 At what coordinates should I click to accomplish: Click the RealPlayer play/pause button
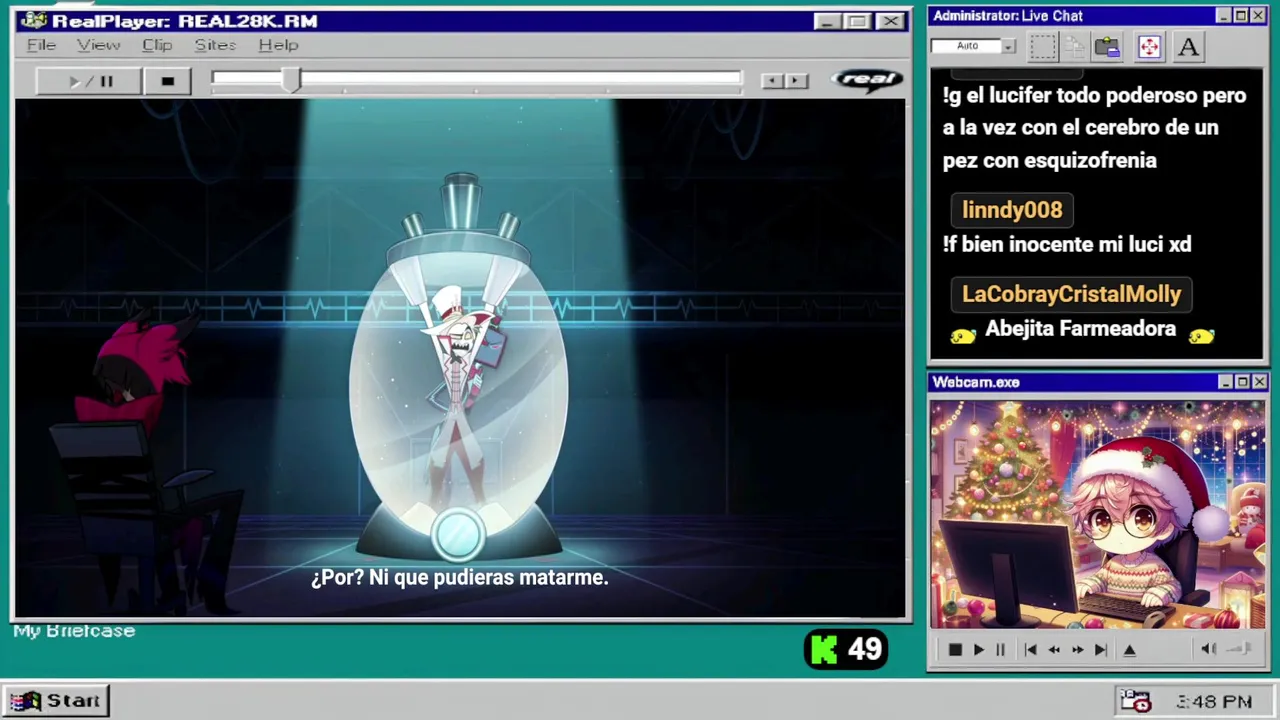[x=89, y=81]
